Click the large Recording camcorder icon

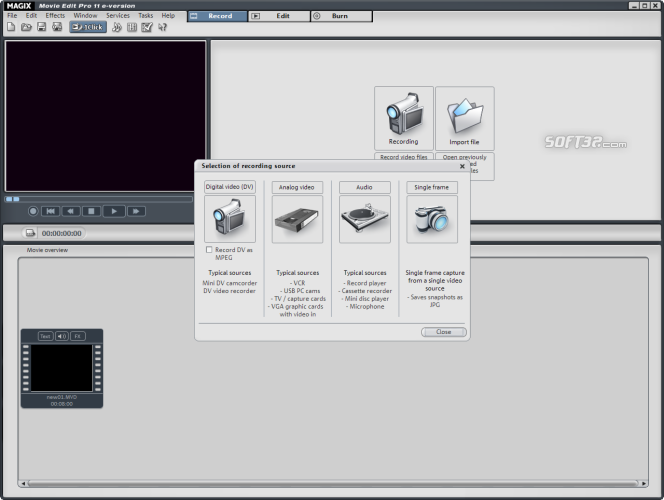point(404,118)
